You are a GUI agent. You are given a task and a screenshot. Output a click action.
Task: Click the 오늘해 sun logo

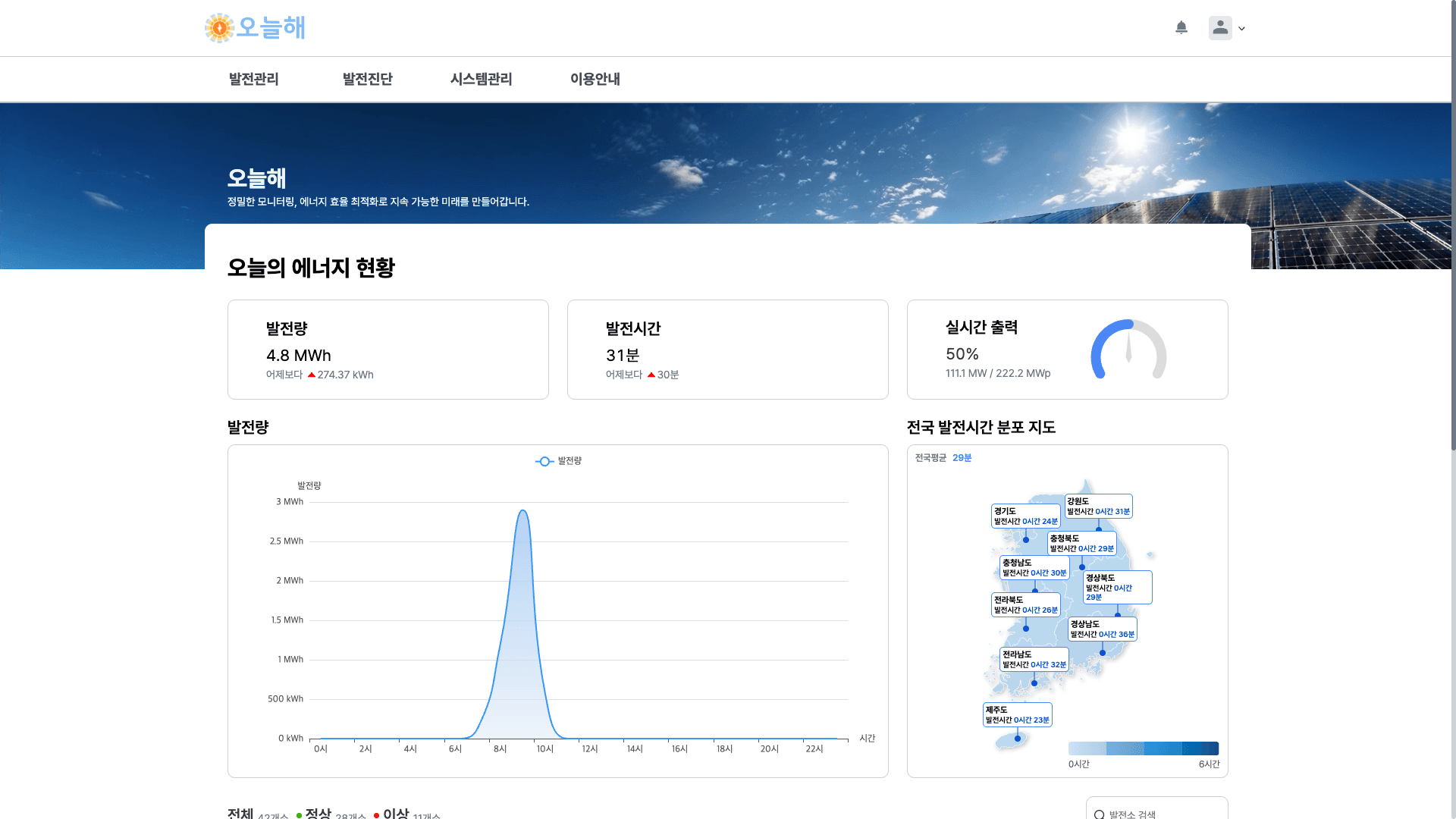pyautogui.click(x=220, y=28)
